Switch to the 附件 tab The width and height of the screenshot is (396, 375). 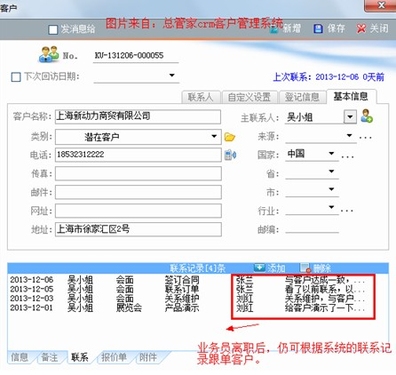pos(148,357)
